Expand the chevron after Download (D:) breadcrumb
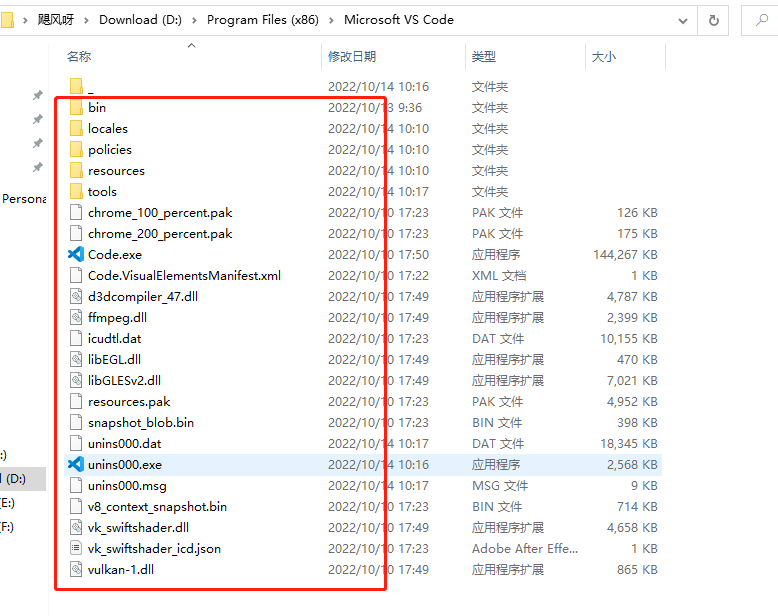The image size is (778, 616). [x=194, y=20]
